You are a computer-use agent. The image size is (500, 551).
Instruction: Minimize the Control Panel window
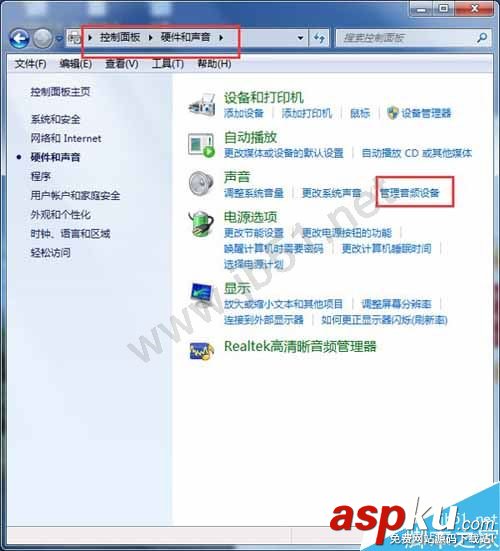(422, 8)
